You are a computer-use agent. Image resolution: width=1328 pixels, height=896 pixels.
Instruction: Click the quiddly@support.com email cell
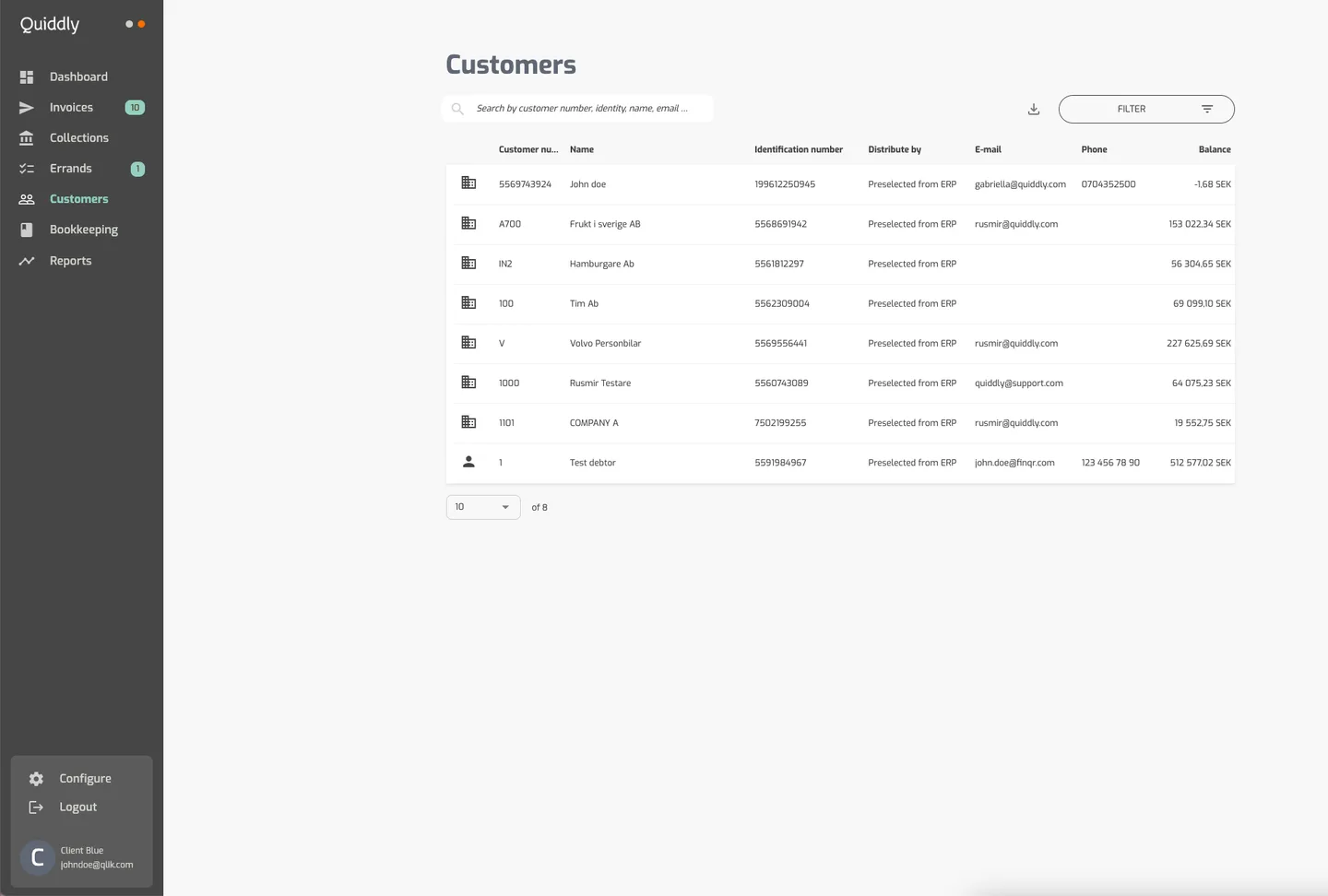[1019, 383]
